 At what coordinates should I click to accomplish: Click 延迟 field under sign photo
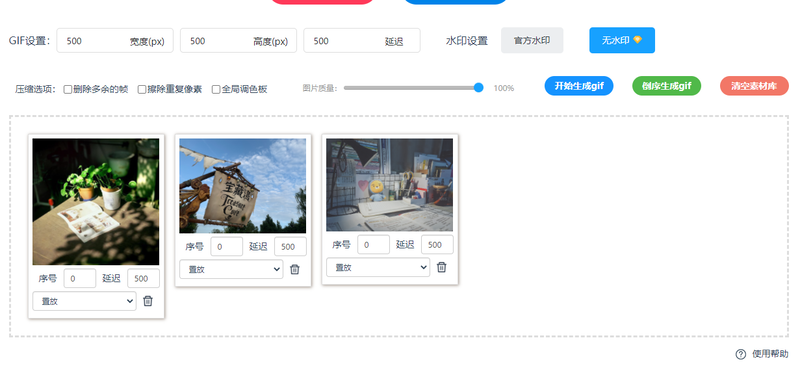pos(290,247)
